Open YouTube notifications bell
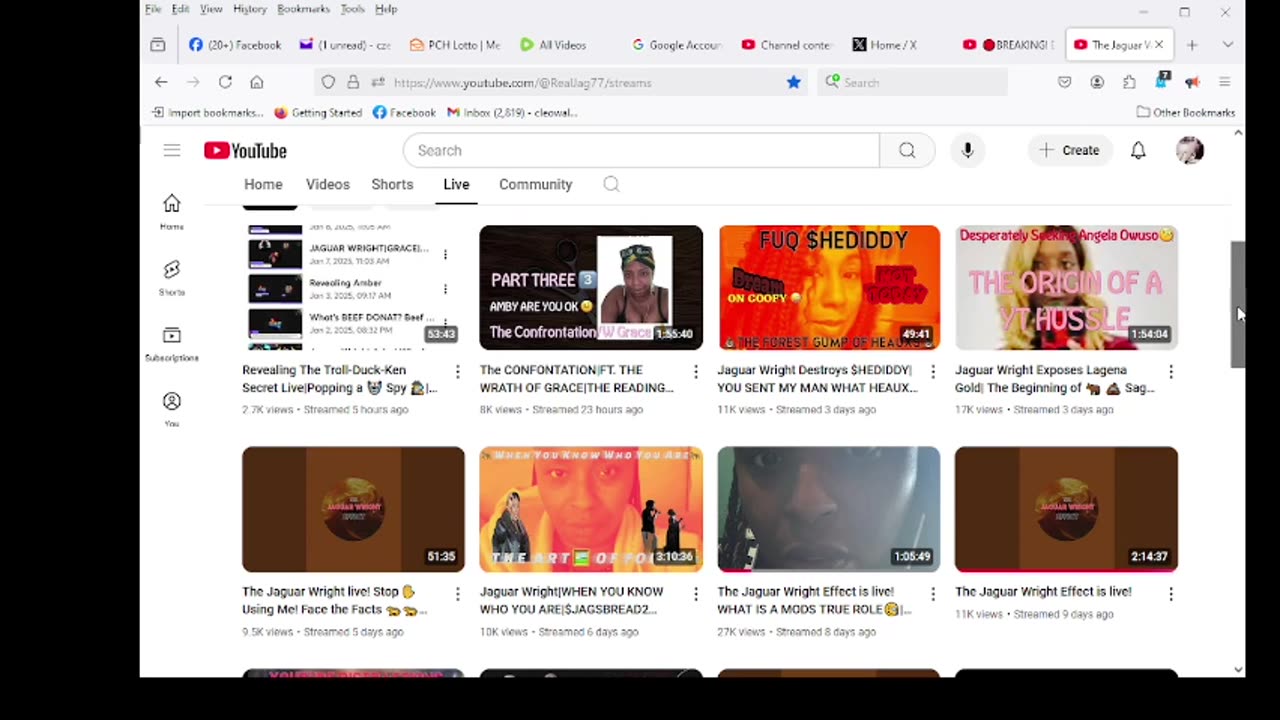1280x720 pixels. tap(1138, 150)
